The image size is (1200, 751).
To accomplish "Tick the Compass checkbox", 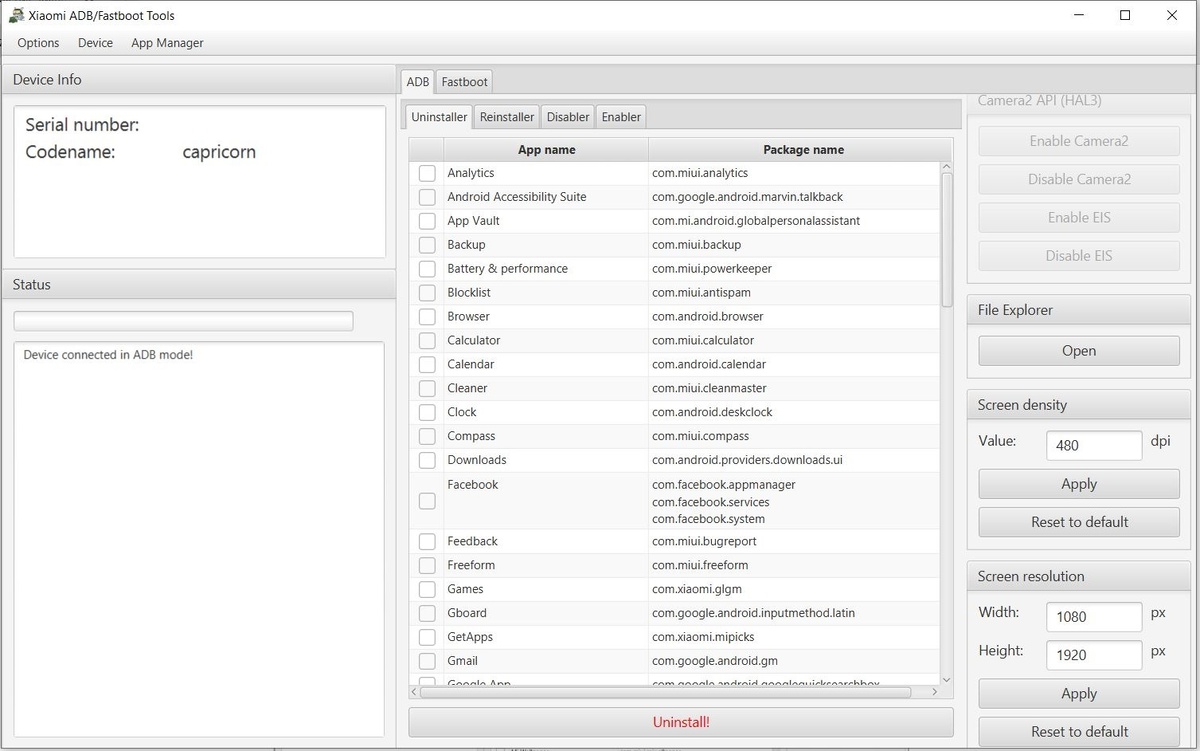I will 427,437.
